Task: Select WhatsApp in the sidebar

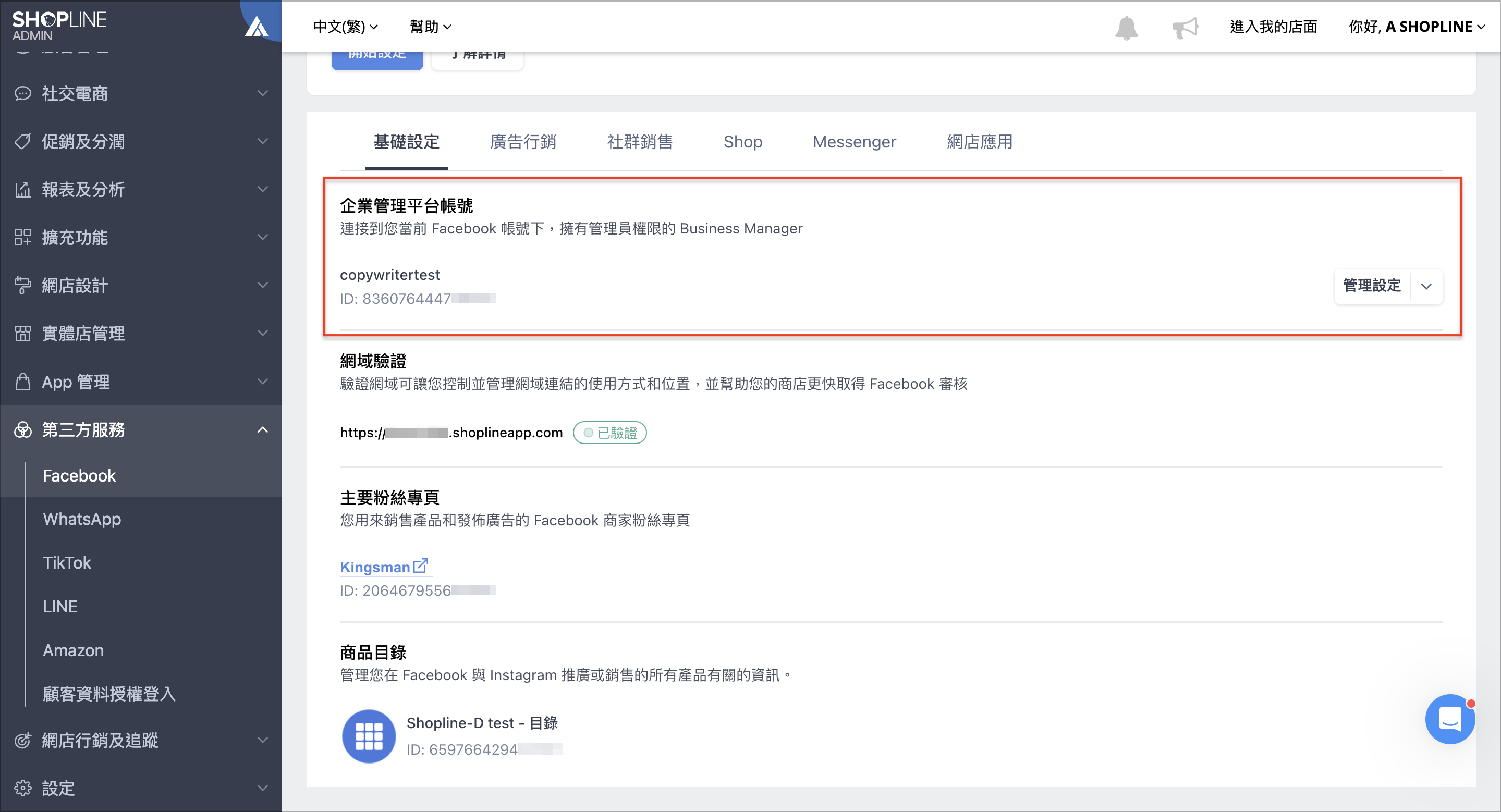Action: click(x=82, y=519)
